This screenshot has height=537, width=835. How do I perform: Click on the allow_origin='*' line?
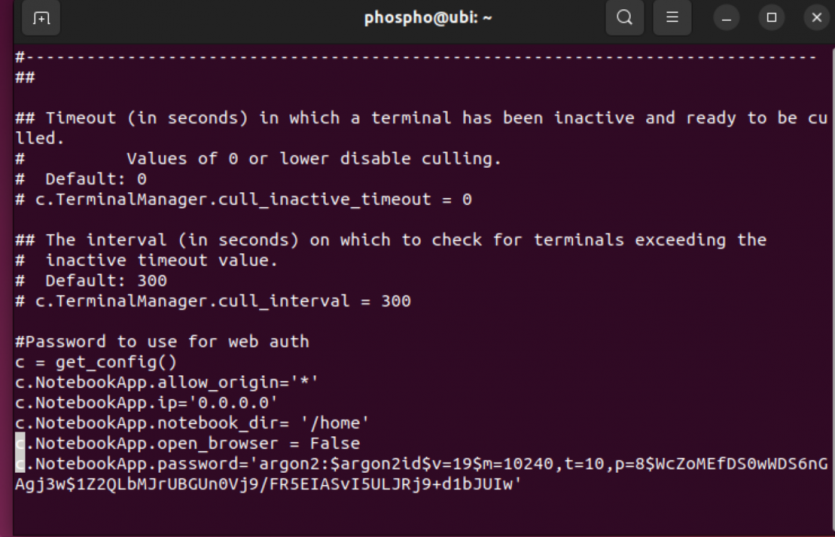point(167,382)
